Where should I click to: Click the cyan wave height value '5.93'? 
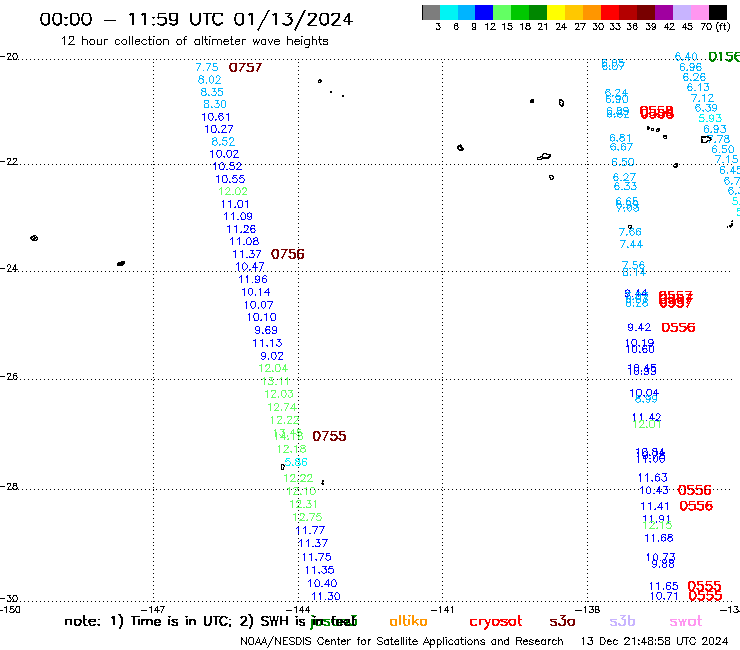(x=710, y=118)
